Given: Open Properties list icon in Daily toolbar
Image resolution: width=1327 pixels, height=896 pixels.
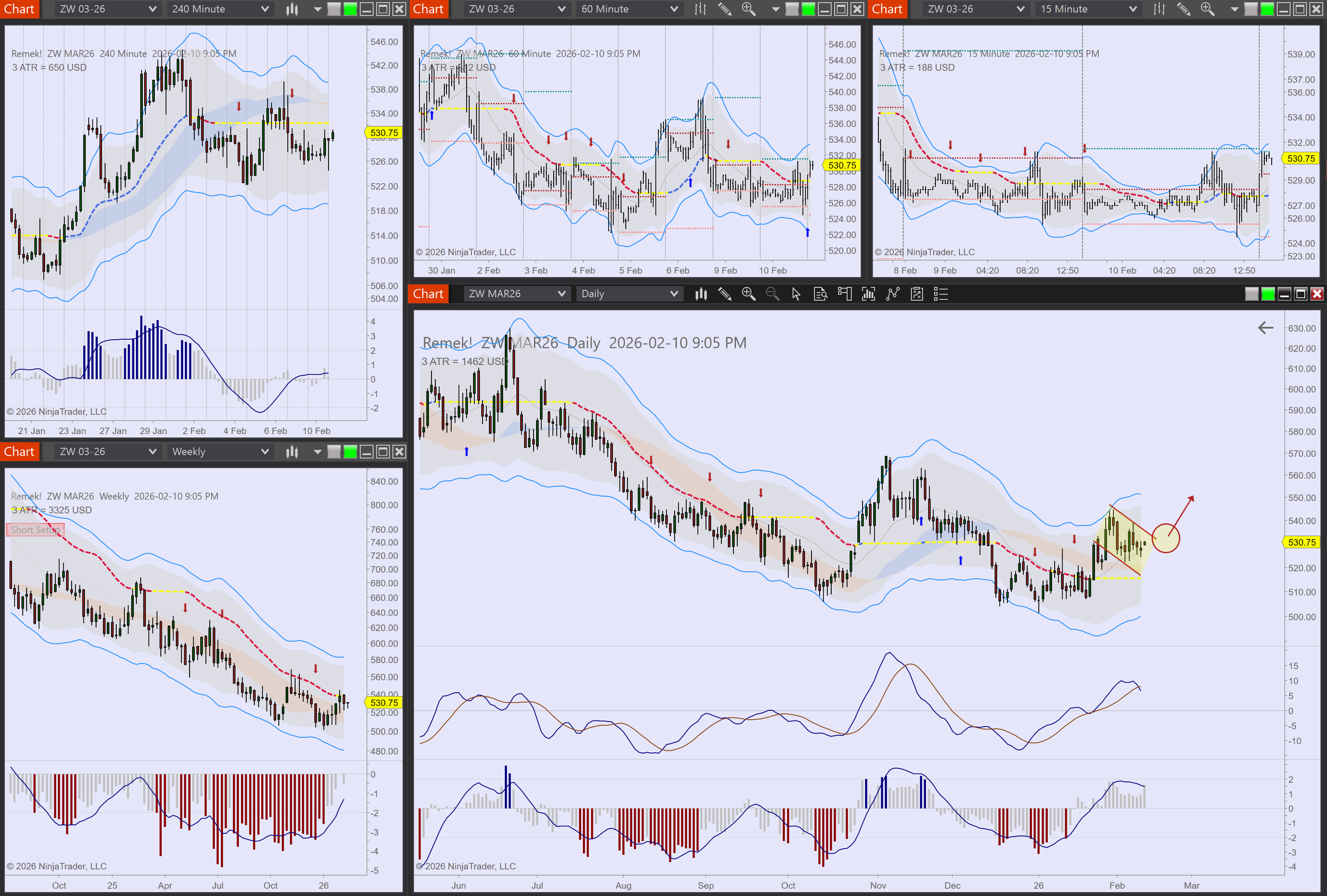Looking at the screenshot, I should 941,294.
